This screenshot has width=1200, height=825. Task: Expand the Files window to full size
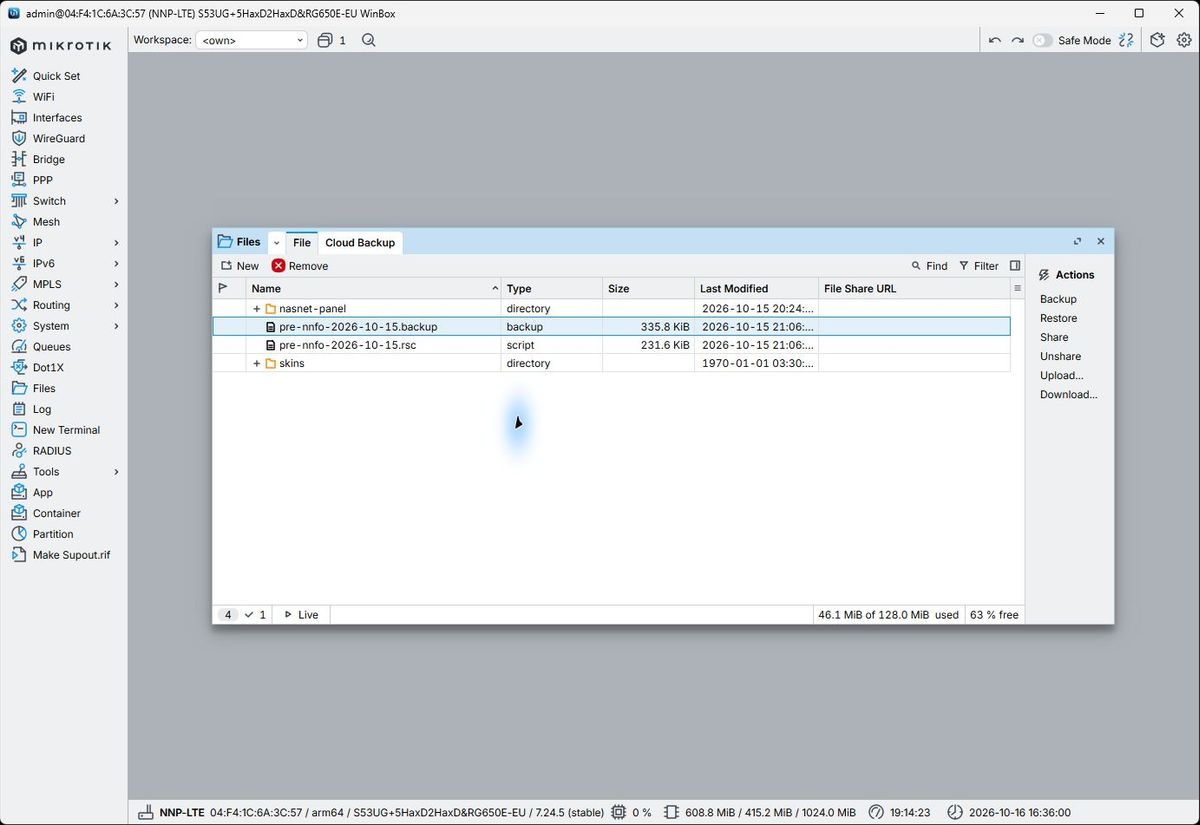coord(1077,241)
